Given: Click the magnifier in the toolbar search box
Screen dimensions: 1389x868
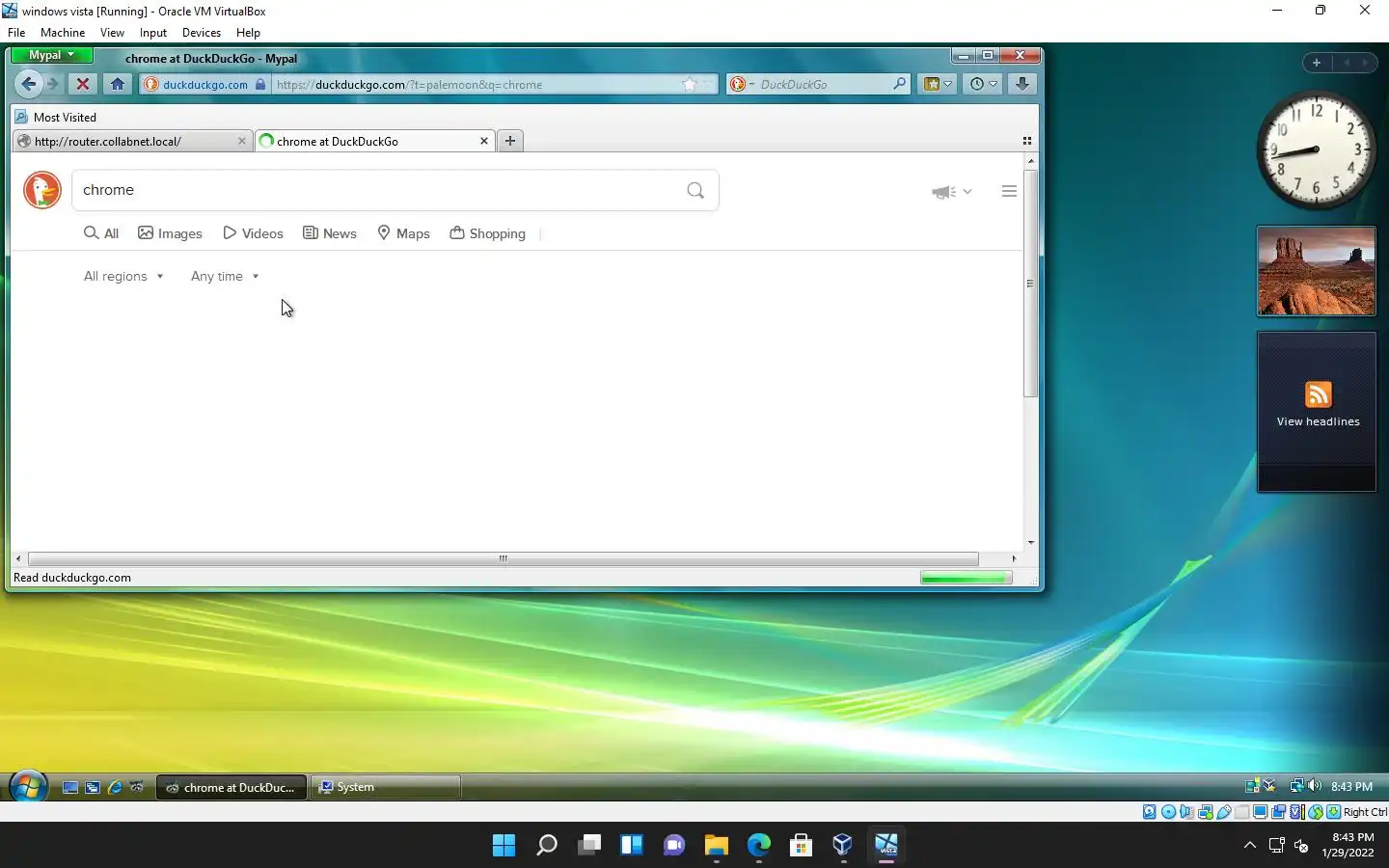Looking at the screenshot, I should click(899, 84).
